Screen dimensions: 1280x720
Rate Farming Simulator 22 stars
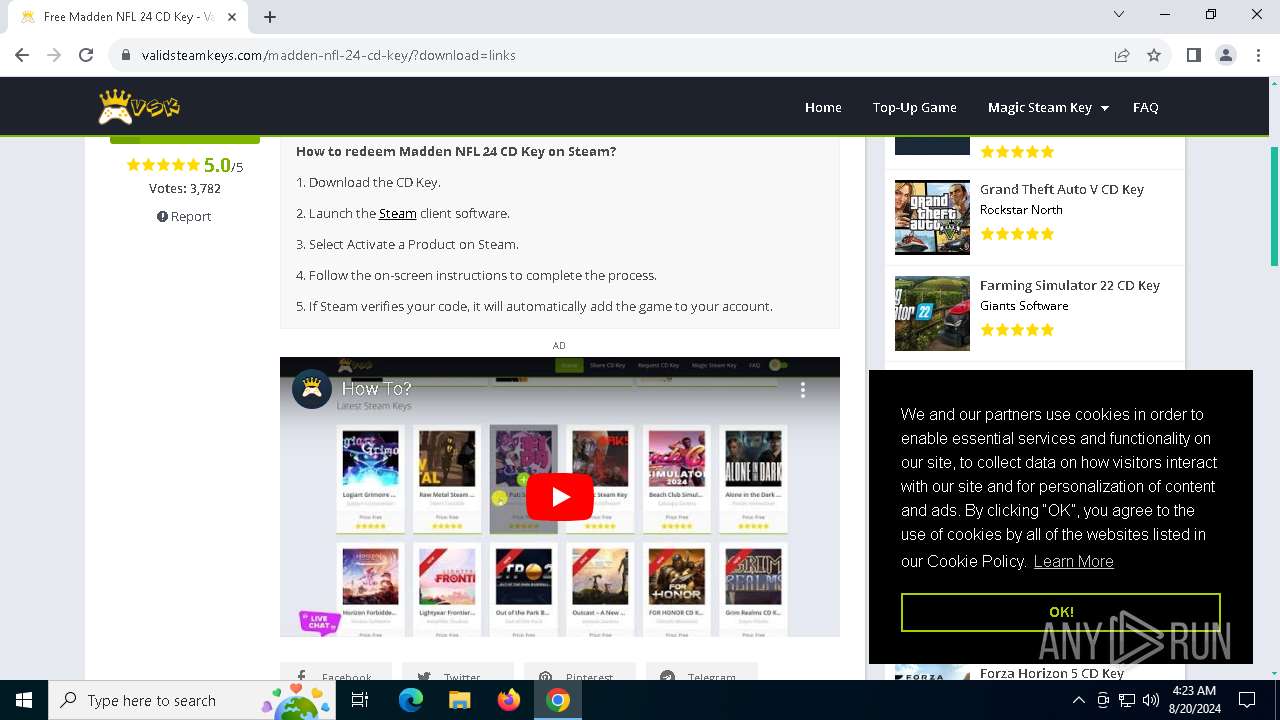[x=1017, y=330]
